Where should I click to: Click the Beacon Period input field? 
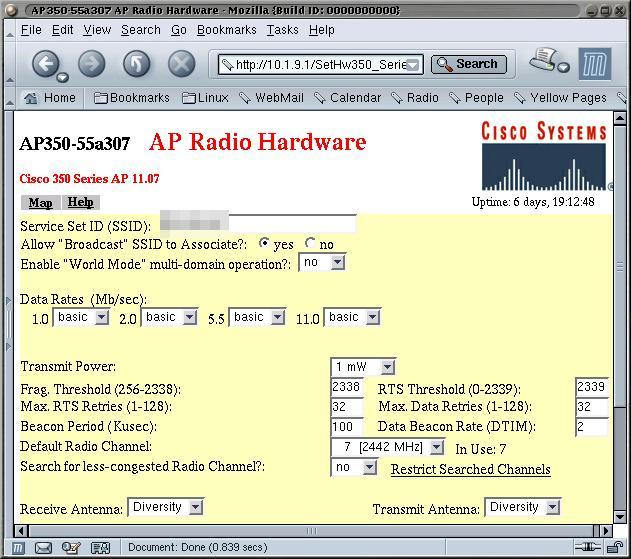(x=347, y=427)
